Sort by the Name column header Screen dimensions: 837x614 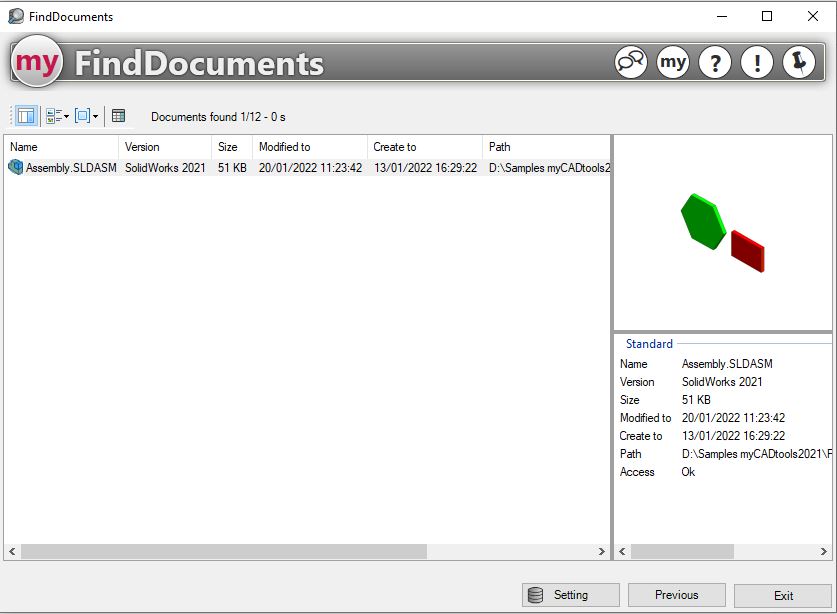point(60,147)
